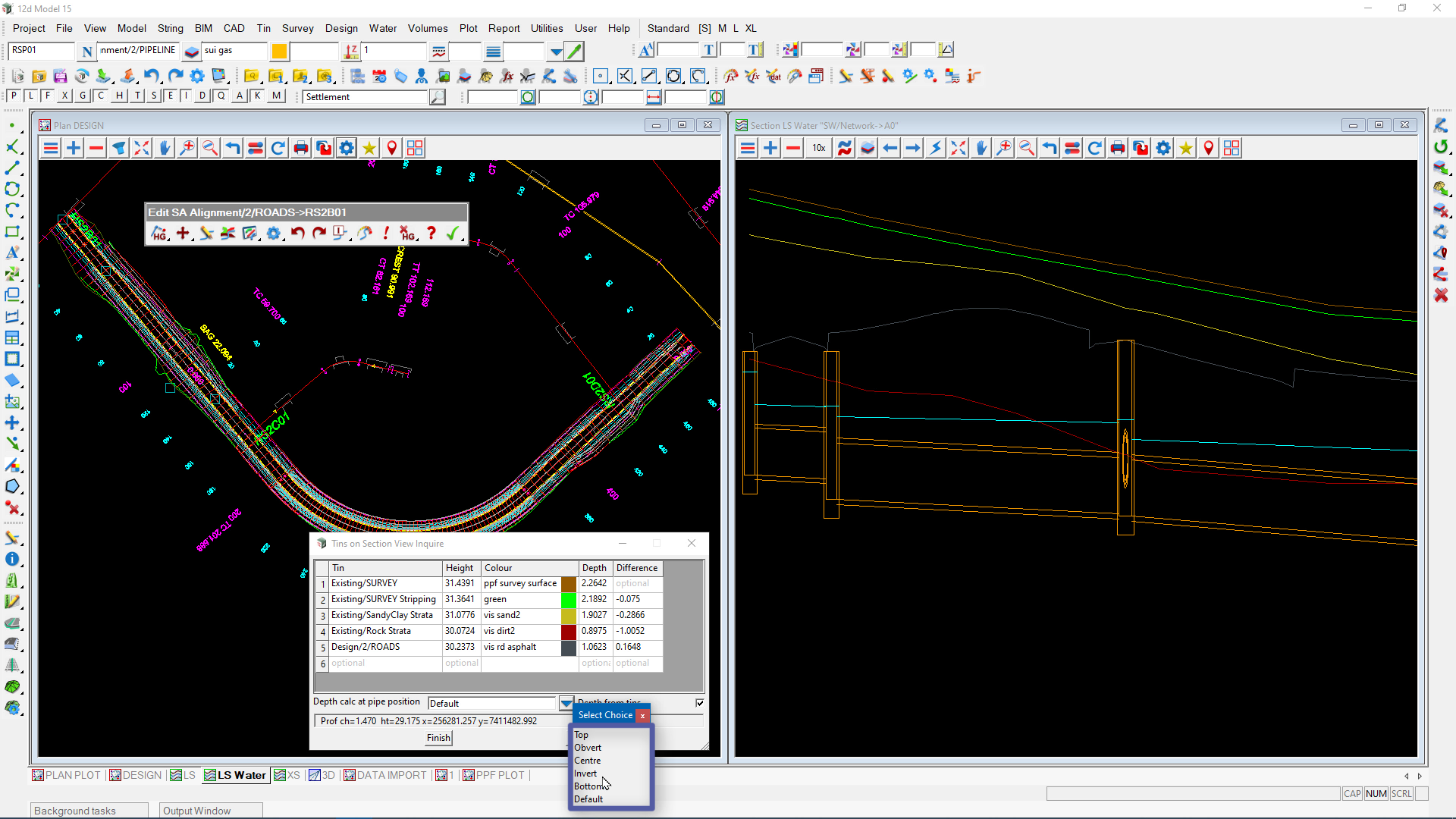Toggle the P snap letter button
1456x819 pixels.
click(14, 96)
